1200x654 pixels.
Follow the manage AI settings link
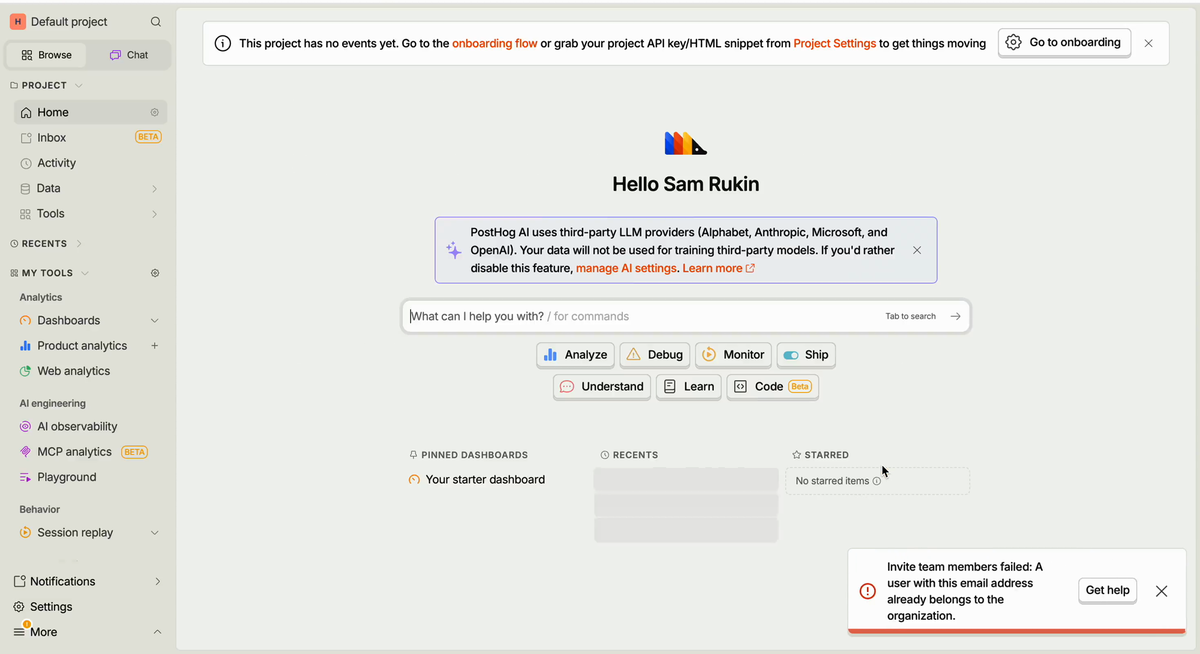pos(626,269)
